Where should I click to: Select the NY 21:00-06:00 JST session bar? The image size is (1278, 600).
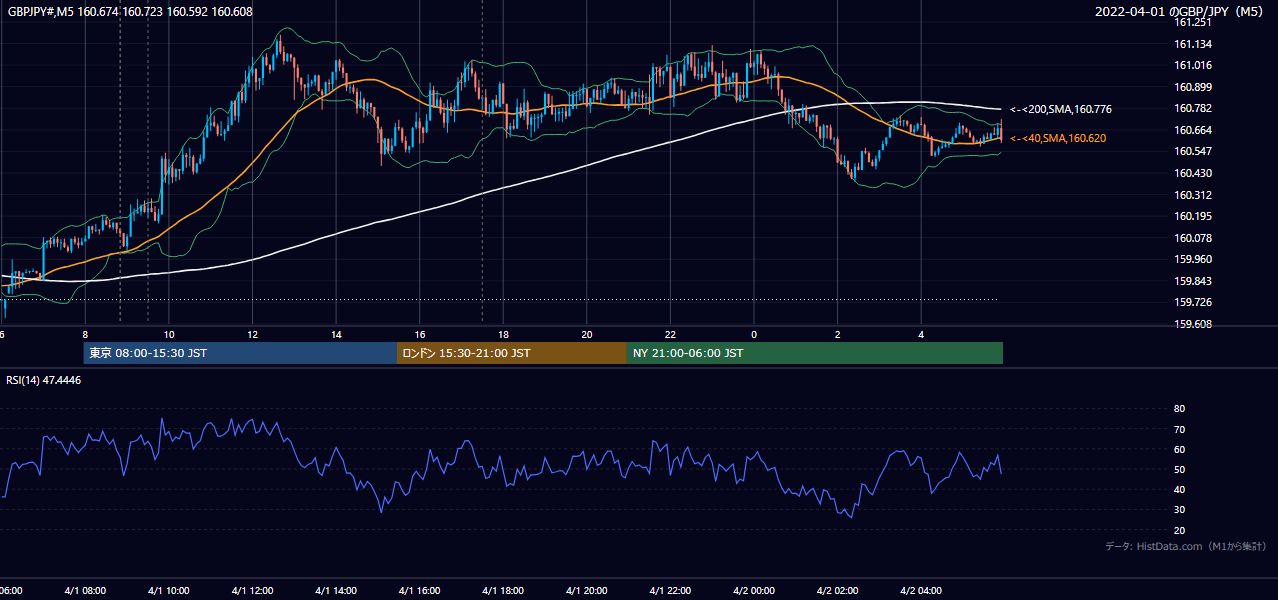tap(815, 353)
